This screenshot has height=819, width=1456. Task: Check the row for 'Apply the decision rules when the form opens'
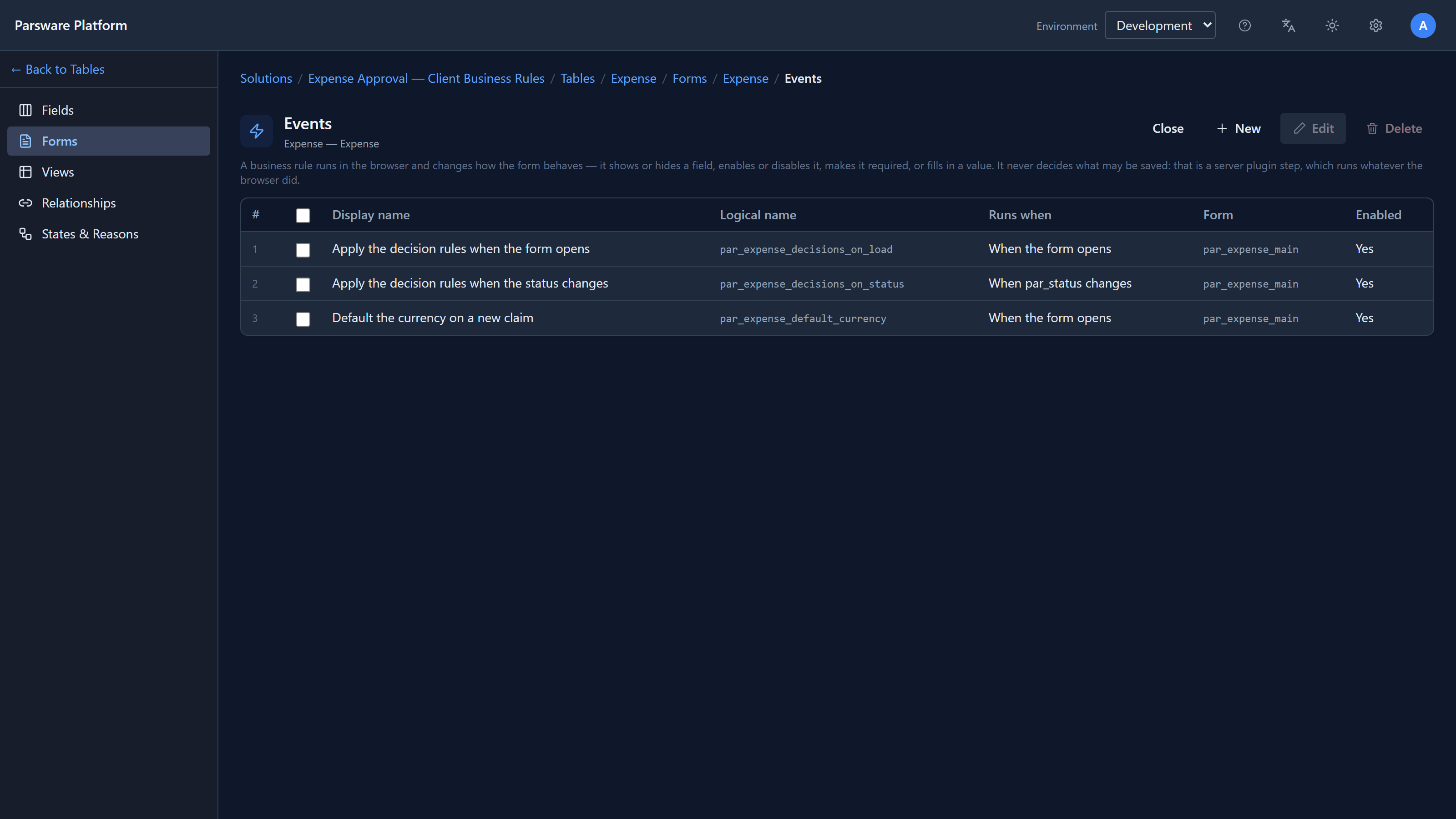(303, 250)
